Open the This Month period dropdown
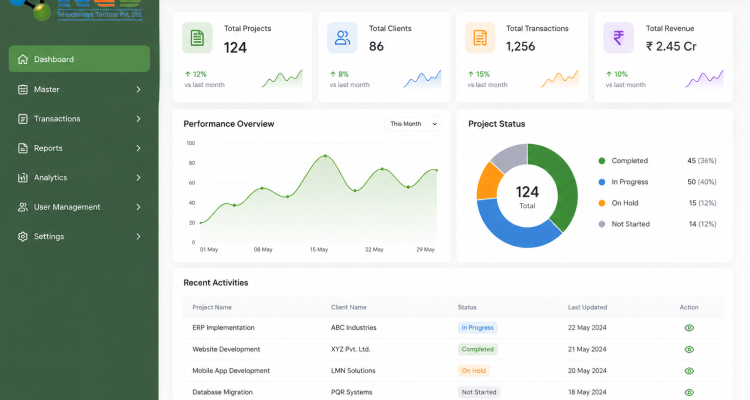This screenshot has height=400, width=750. click(x=413, y=124)
